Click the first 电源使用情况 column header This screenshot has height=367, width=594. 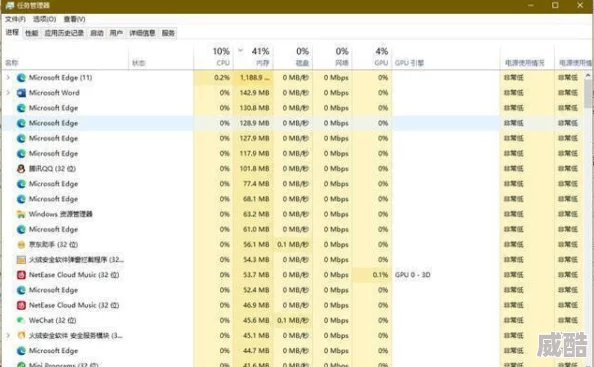[x=527, y=57]
